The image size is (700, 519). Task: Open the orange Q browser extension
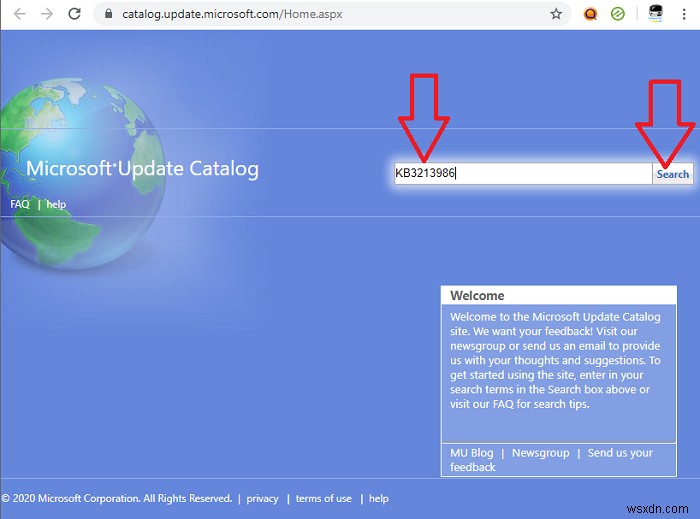pos(590,14)
